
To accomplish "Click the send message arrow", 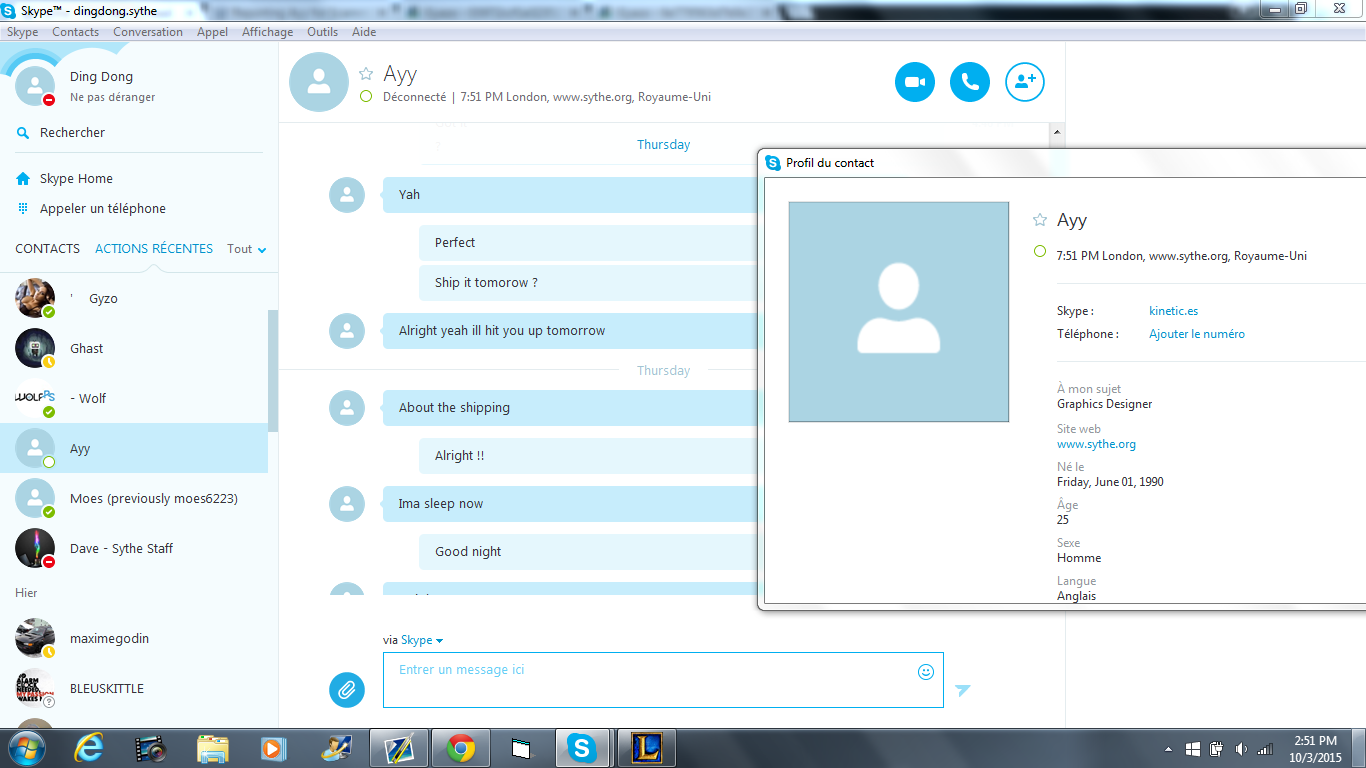I will (962, 690).
